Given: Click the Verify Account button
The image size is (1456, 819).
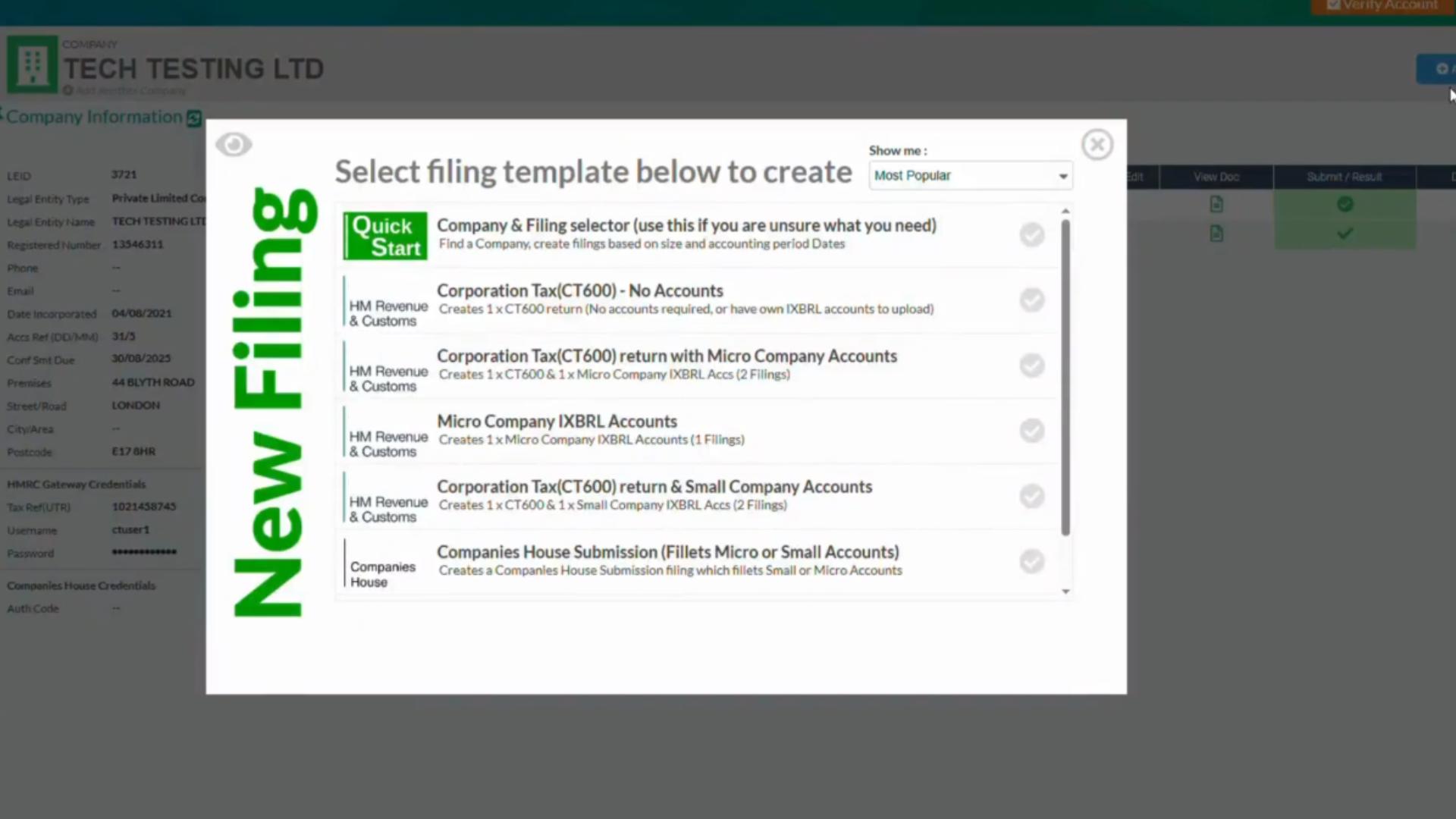Looking at the screenshot, I should coord(1383,6).
